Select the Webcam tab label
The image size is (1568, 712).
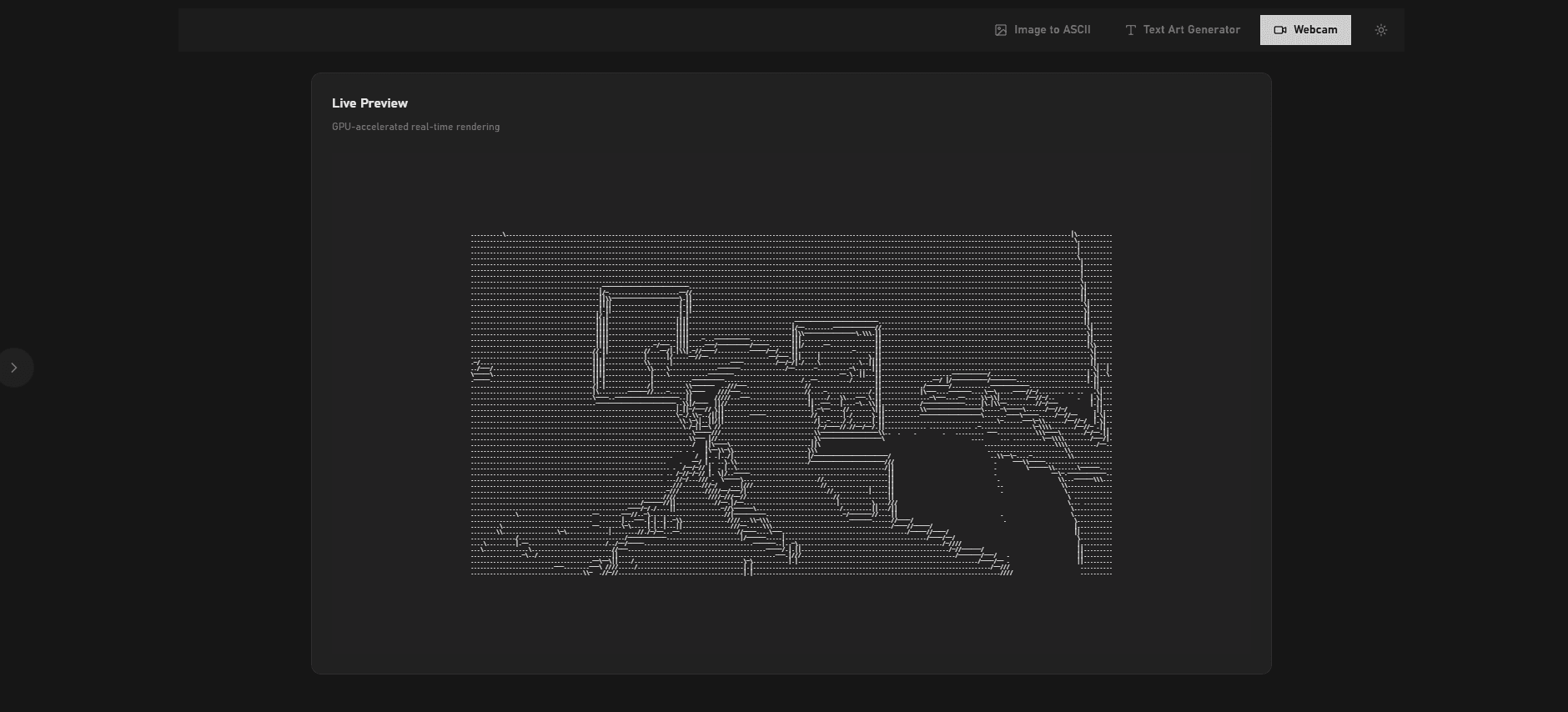[1315, 30]
